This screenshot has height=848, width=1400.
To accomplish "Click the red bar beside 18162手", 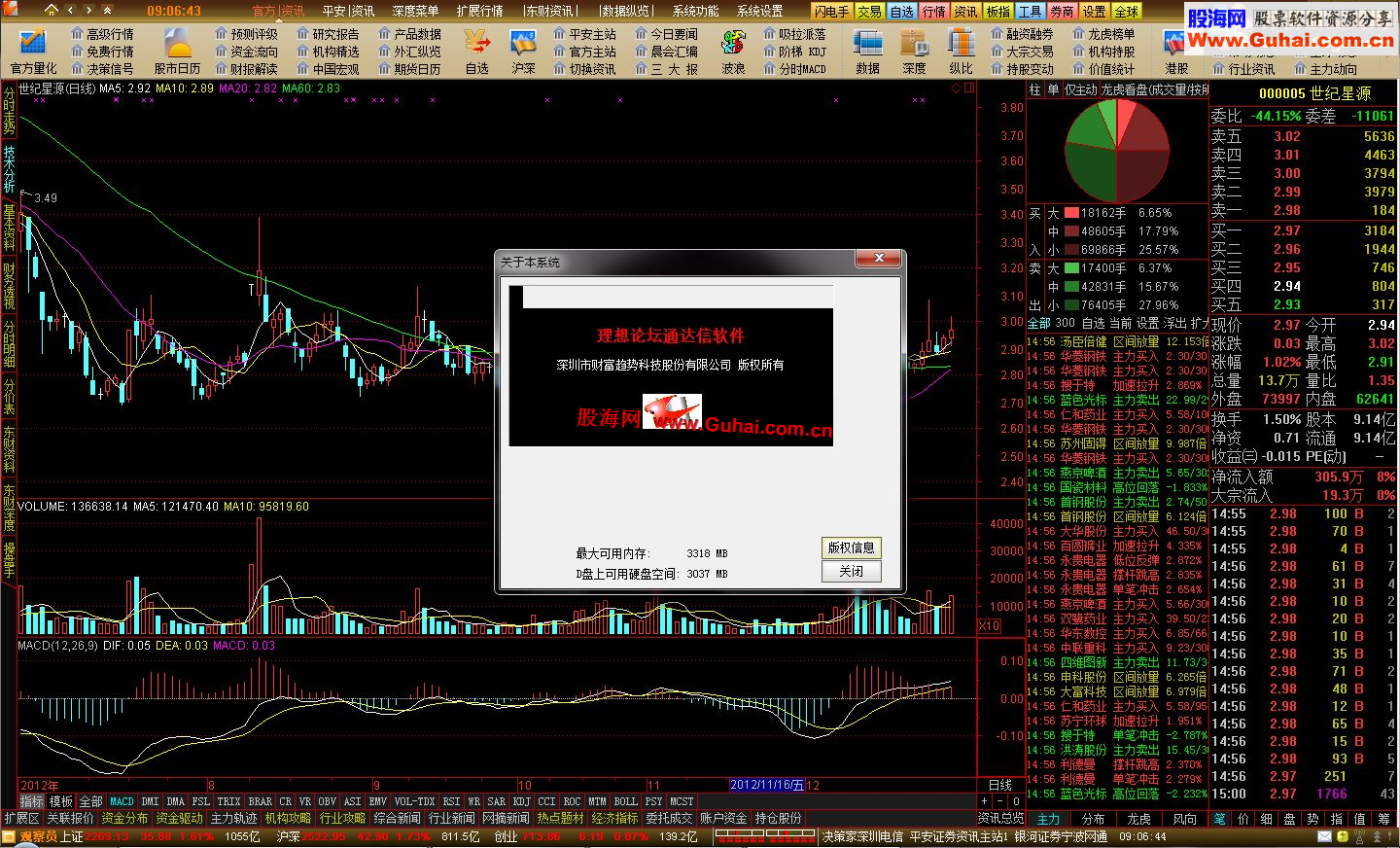I will pyautogui.click(x=1071, y=212).
